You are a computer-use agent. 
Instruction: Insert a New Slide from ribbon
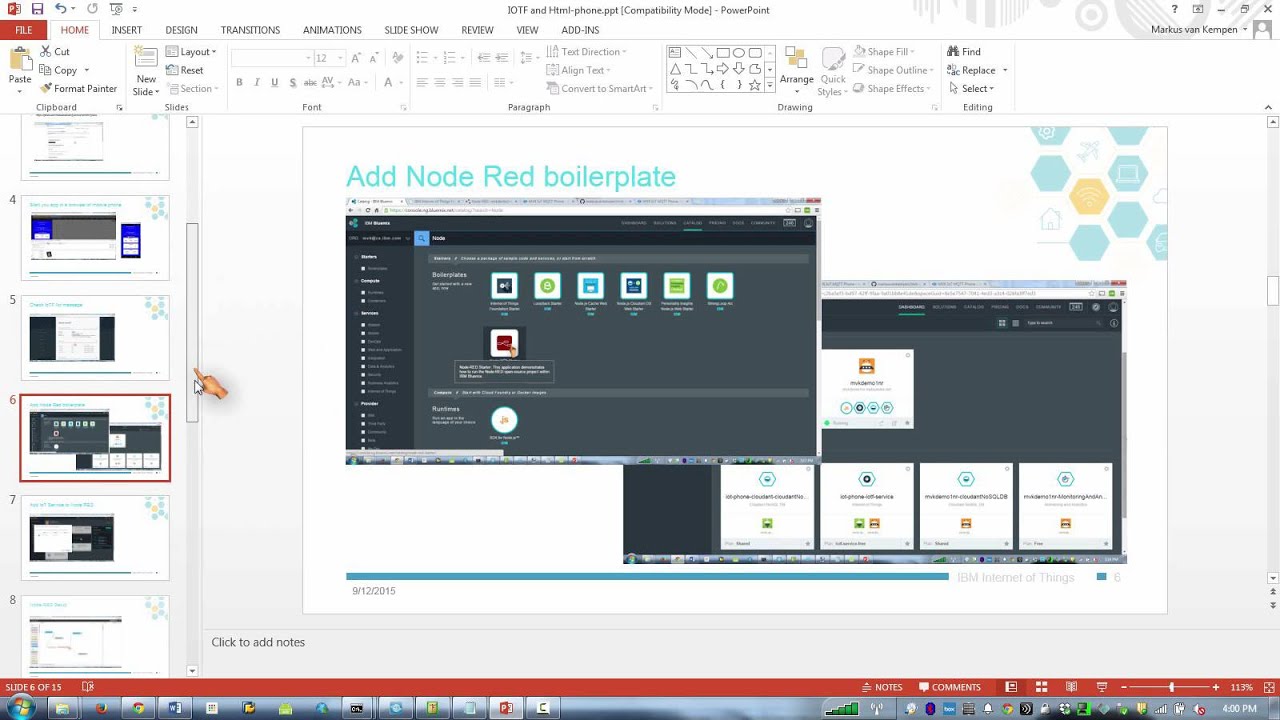point(146,70)
